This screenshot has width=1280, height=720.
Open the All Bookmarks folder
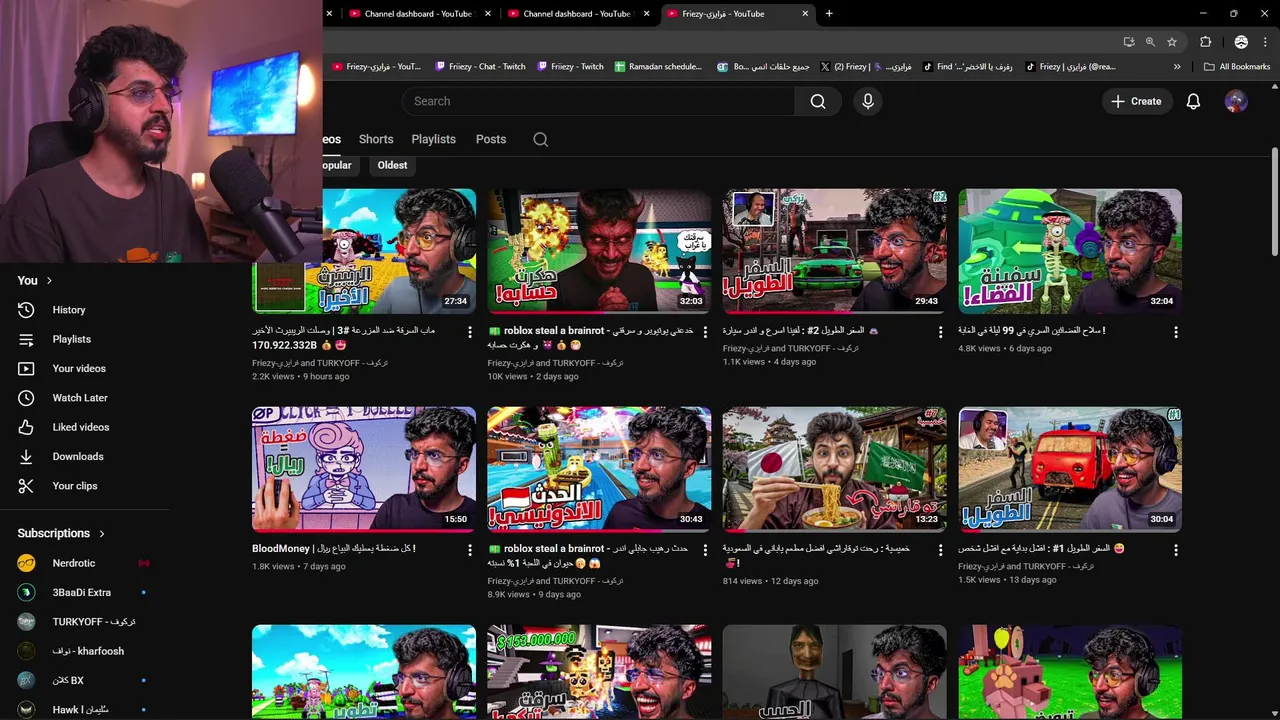point(1237,67)
